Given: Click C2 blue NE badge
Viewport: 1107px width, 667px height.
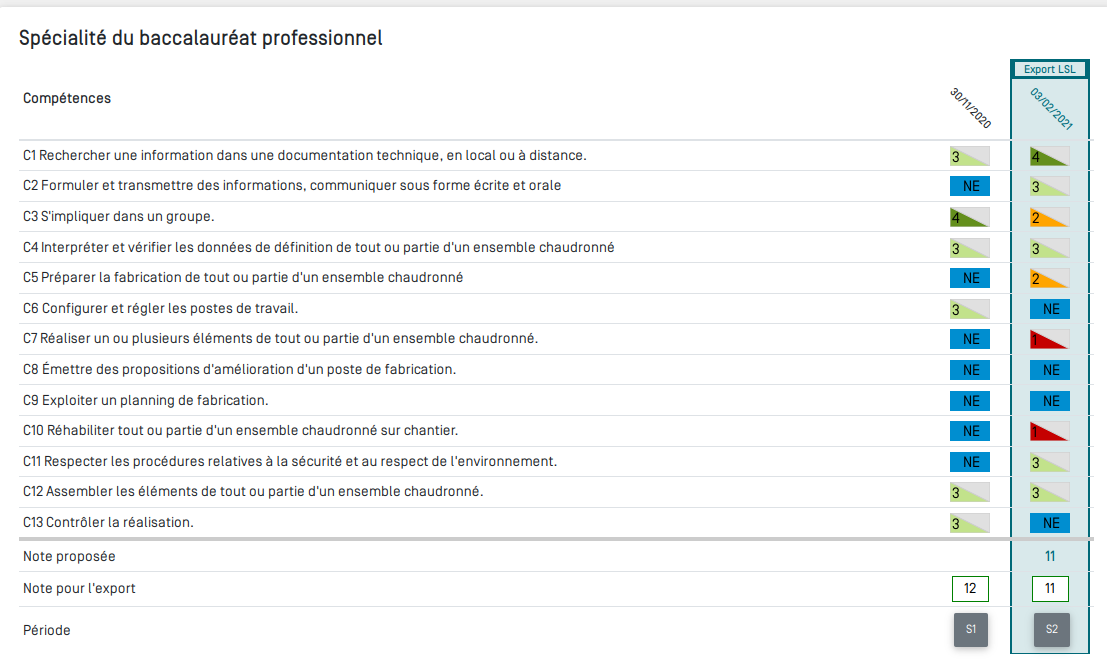Looking at the screenshot, I should (x=970, y=186).
